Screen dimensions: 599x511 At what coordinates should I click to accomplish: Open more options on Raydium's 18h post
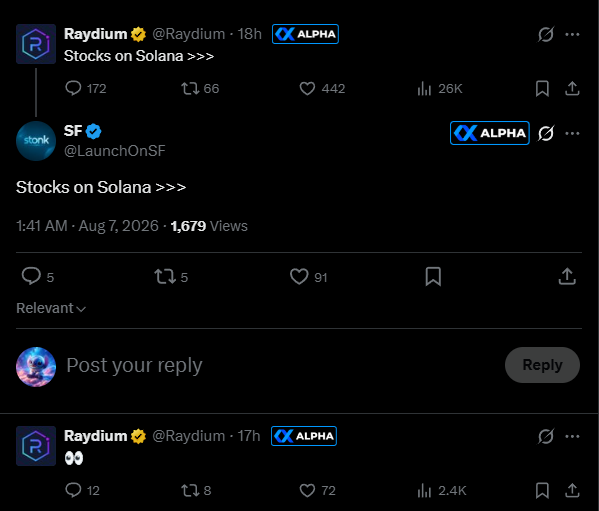572,34
